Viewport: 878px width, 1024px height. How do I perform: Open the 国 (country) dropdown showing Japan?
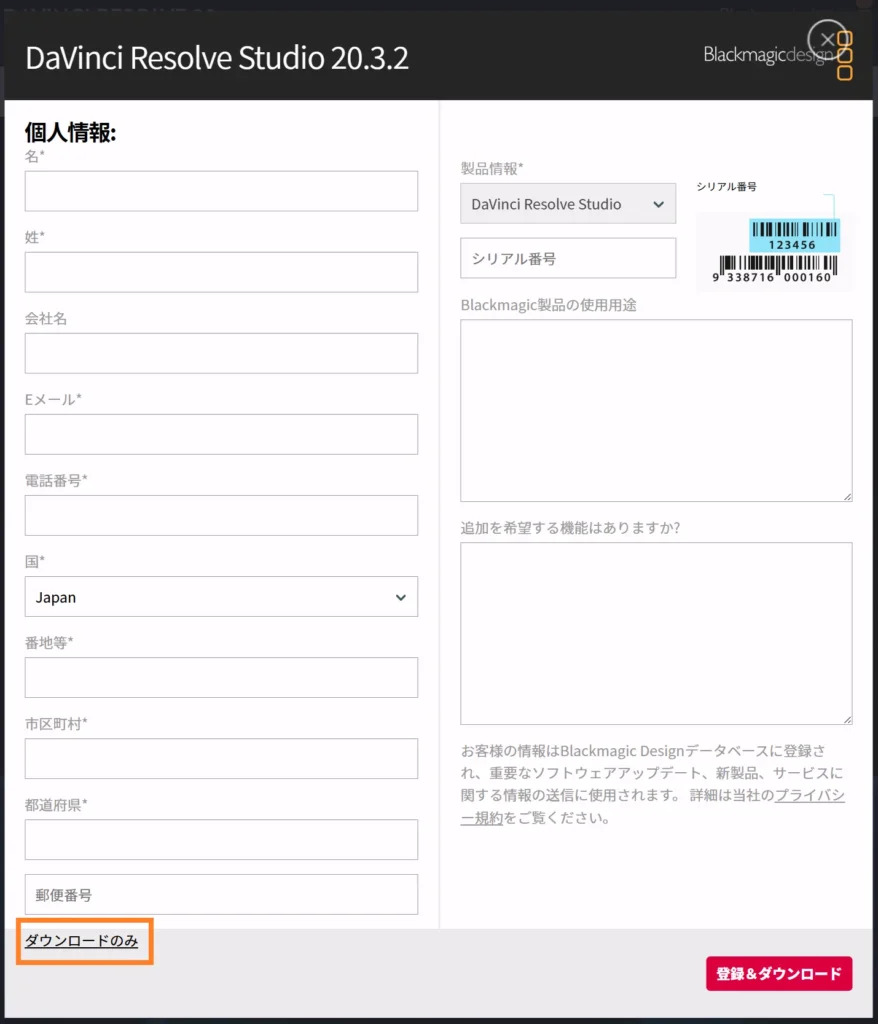point(221,597)
